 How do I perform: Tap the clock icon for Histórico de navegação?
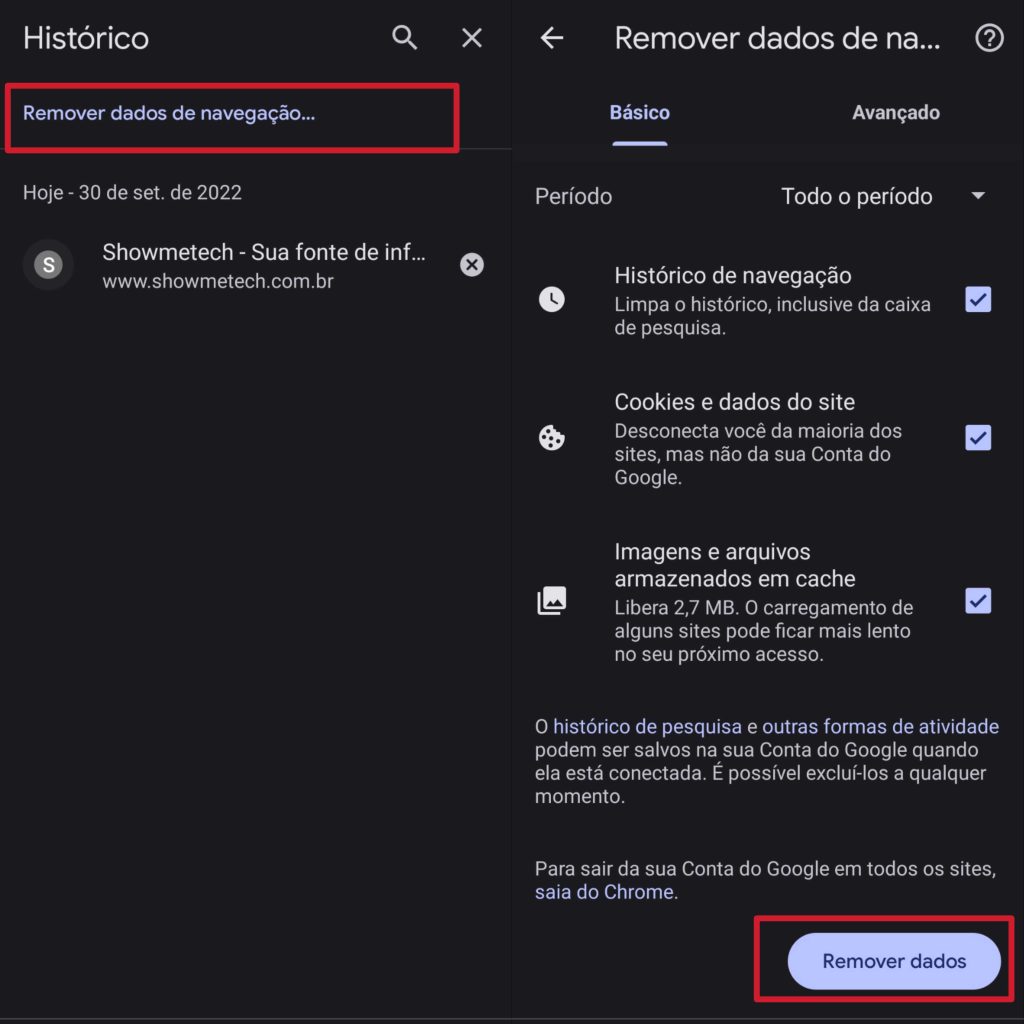551,299
